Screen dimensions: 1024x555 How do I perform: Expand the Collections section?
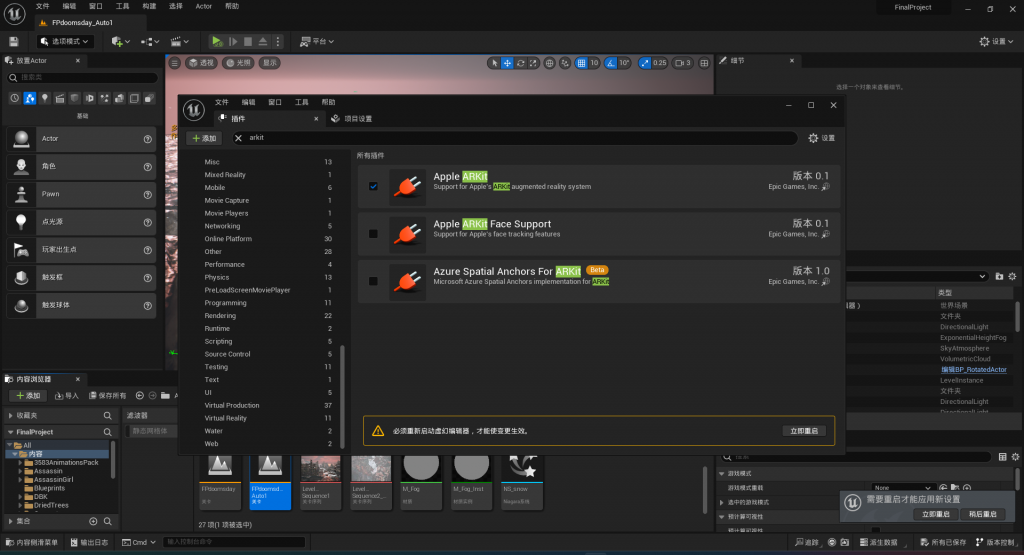[x=11, y=521]
